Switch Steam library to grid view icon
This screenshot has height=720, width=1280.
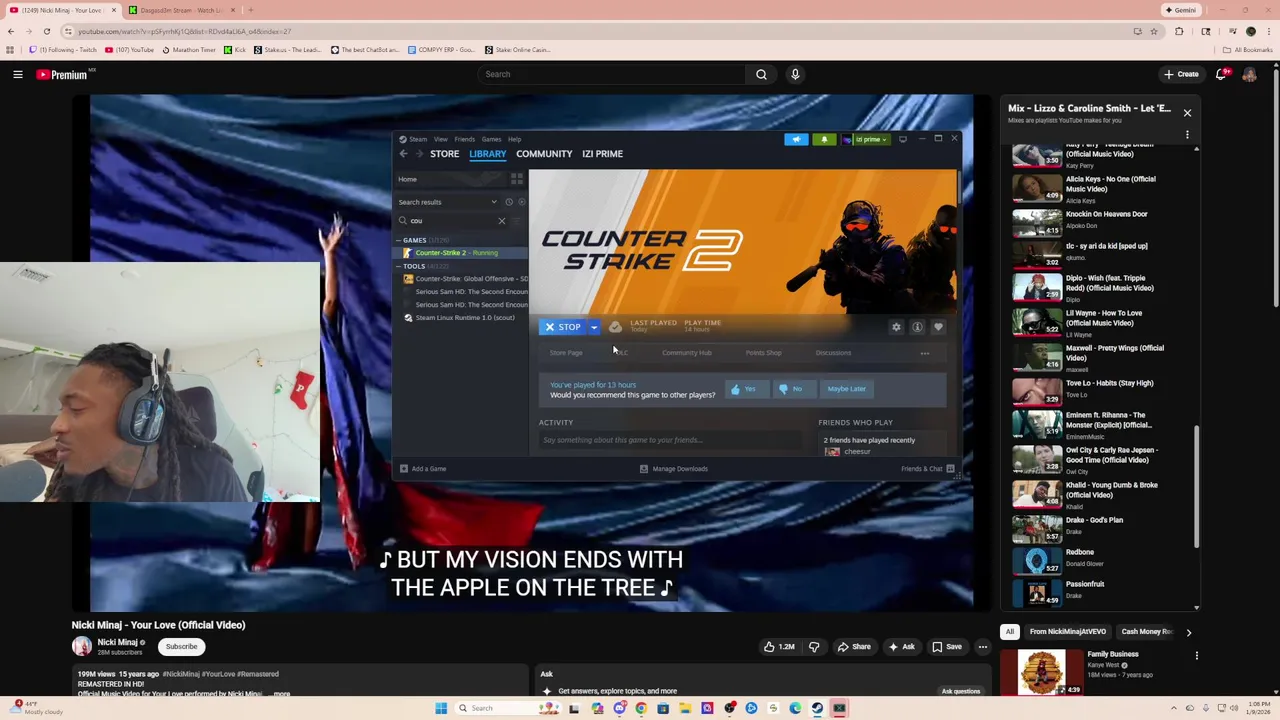click(x=517, y=179)
